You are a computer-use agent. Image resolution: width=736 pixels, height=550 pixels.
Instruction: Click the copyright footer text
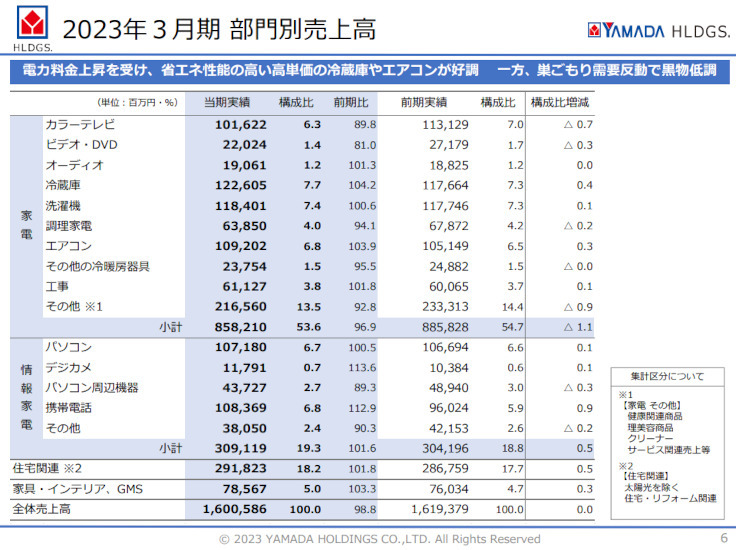[x=380, y=539]
